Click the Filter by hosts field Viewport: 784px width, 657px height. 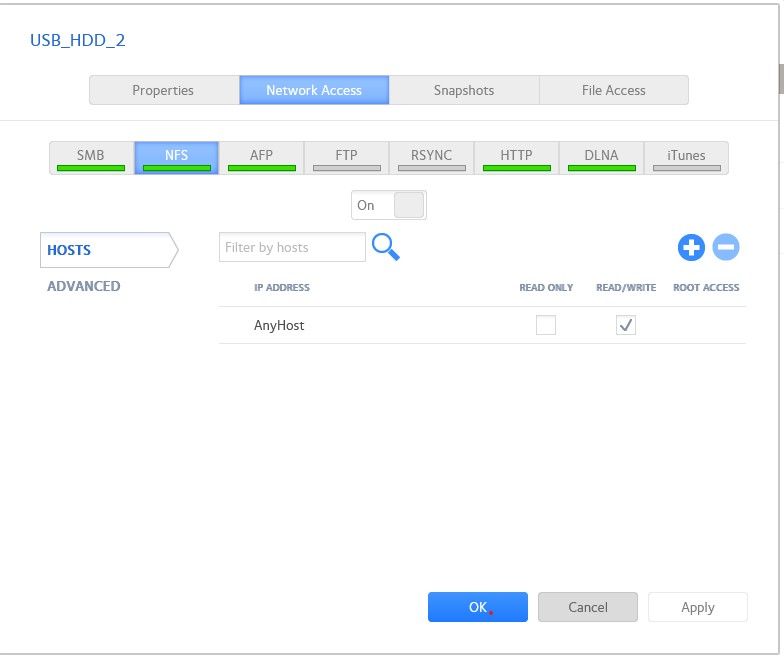click(x=292, y=248)
